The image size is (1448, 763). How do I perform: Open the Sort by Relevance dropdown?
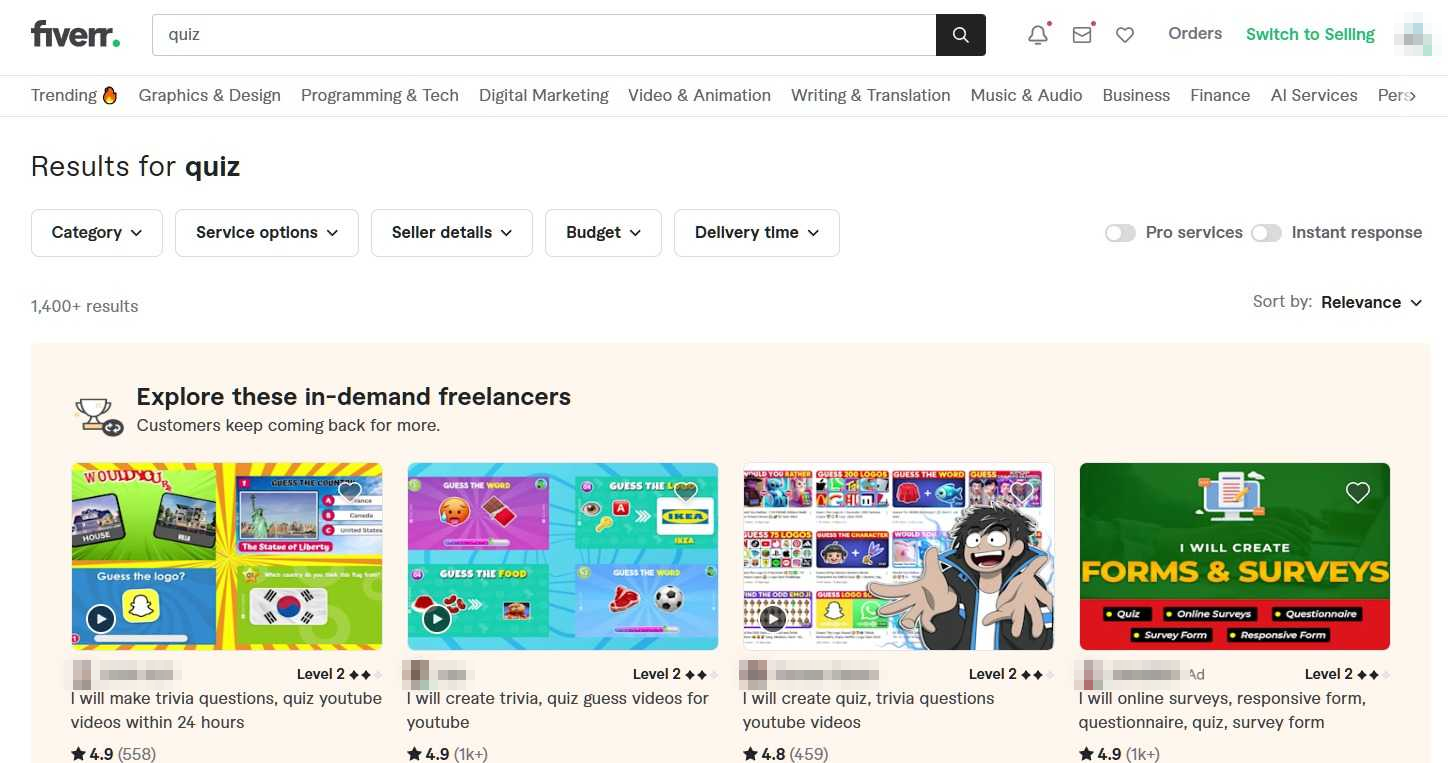click(1371, 302)
